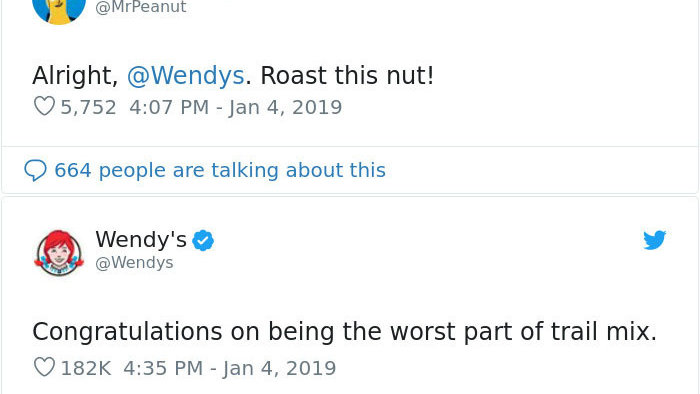Click the 5,752 likes count

tap(88, 107)
